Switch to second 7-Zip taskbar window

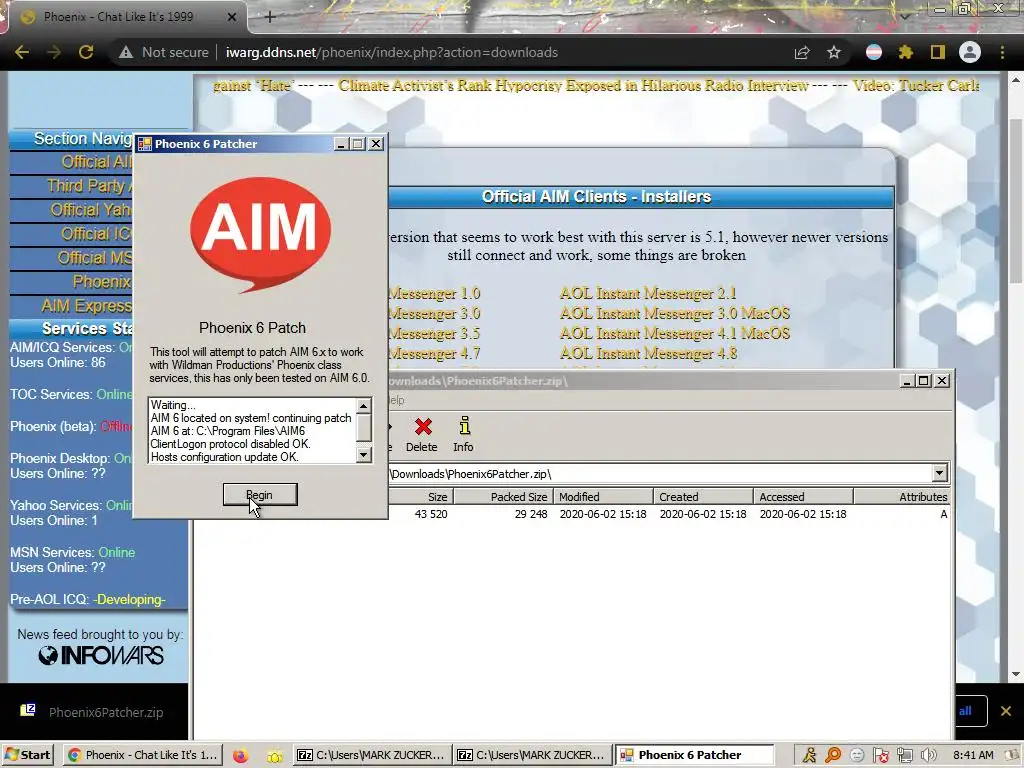click(531, 755)
